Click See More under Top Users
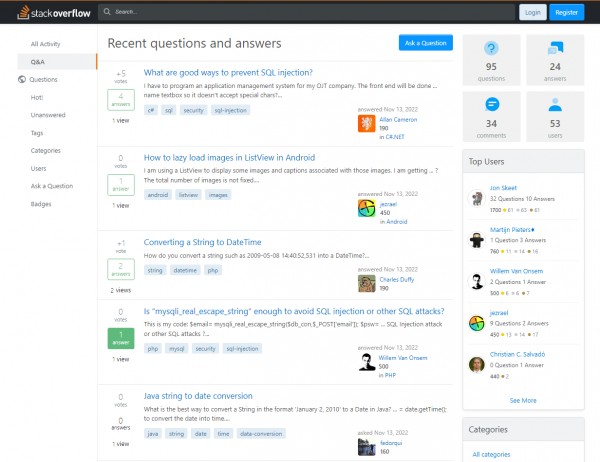Viewport: 600px width, 462px height. click(x=523, y=400)
